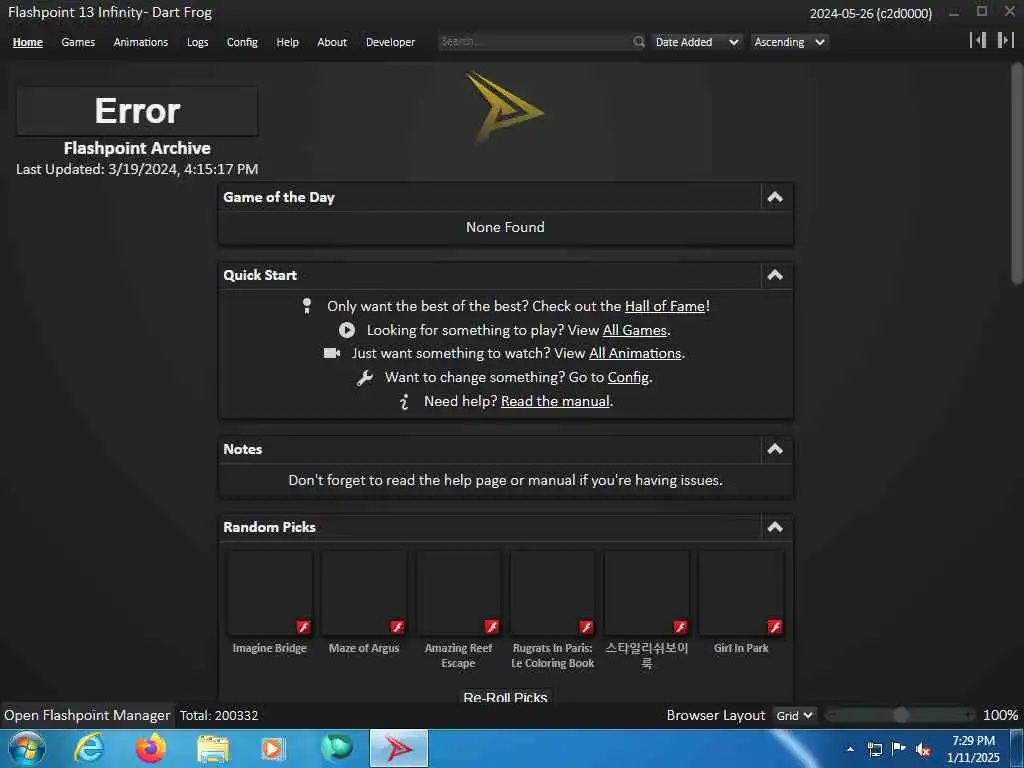1024x768 pixels.
Task: Click the page vertical scrollbar
Action: pyautogui.click(x=1017, y=173)
